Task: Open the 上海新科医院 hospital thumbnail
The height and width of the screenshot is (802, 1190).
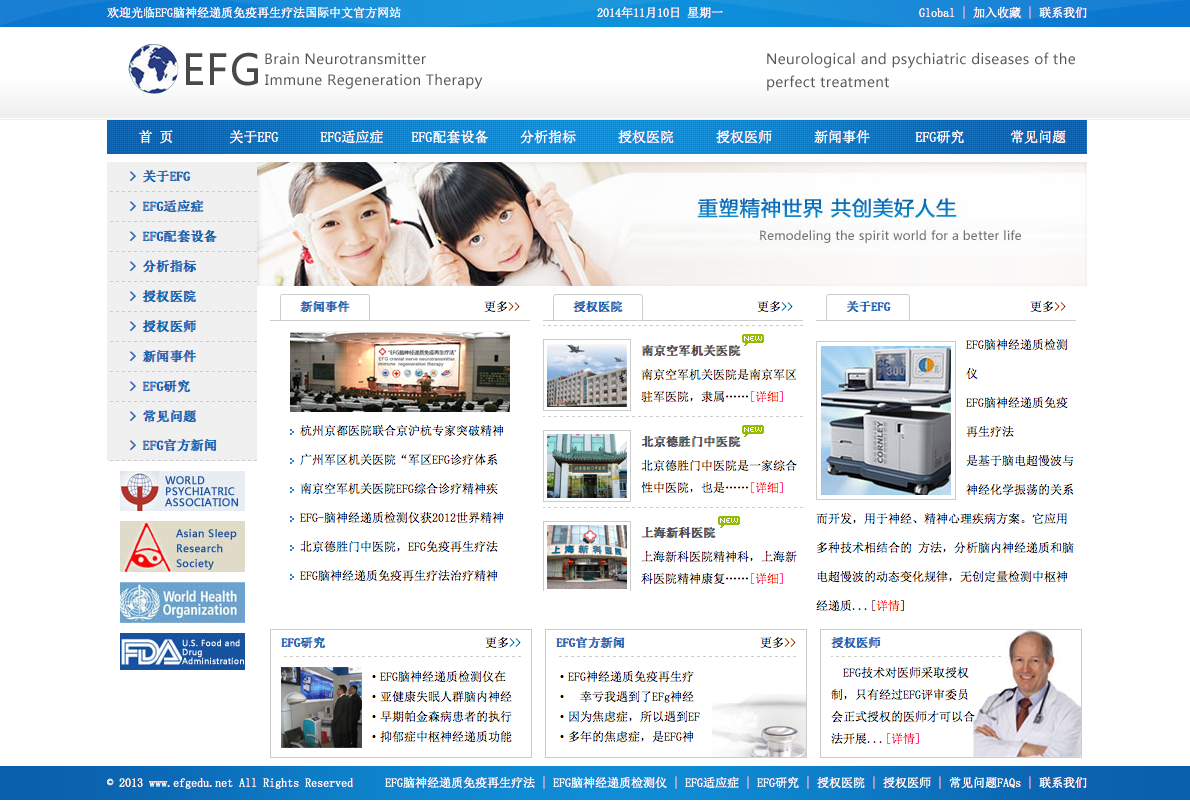Action: [x=587, y=556]
